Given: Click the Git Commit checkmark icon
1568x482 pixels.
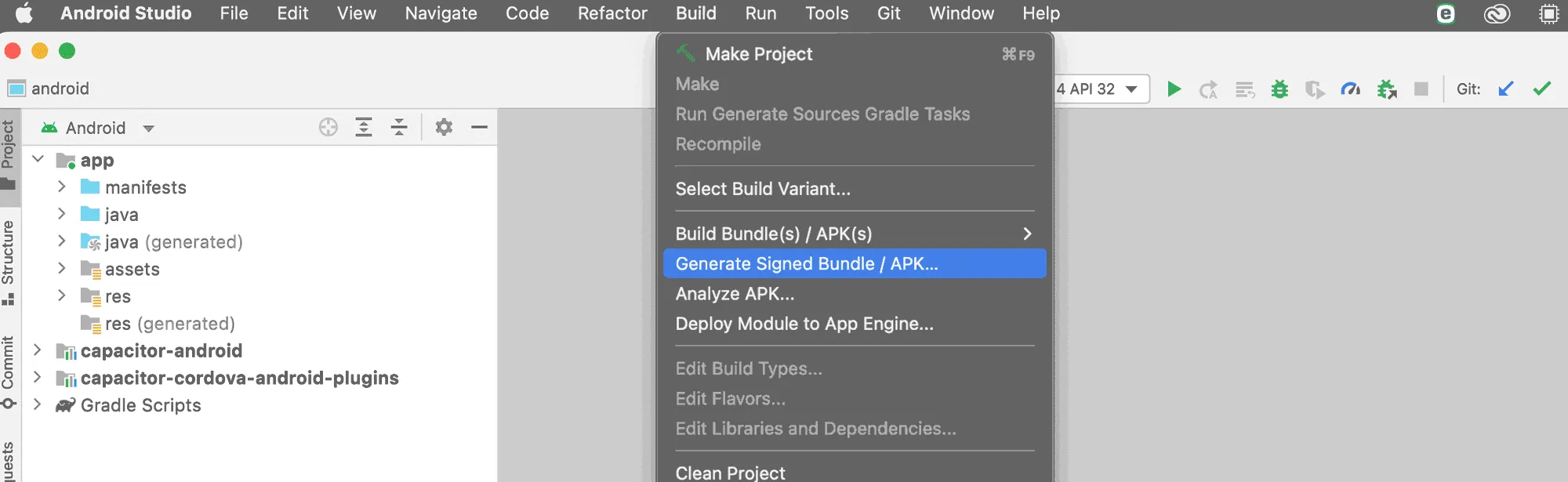Looking at the screenshot, I should point(1541,89).
